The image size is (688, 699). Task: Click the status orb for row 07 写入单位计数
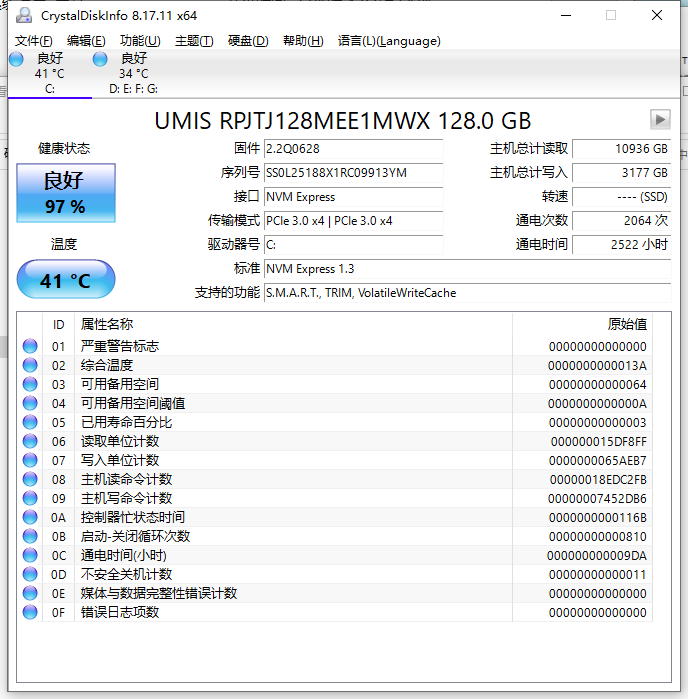pos(30,460)
